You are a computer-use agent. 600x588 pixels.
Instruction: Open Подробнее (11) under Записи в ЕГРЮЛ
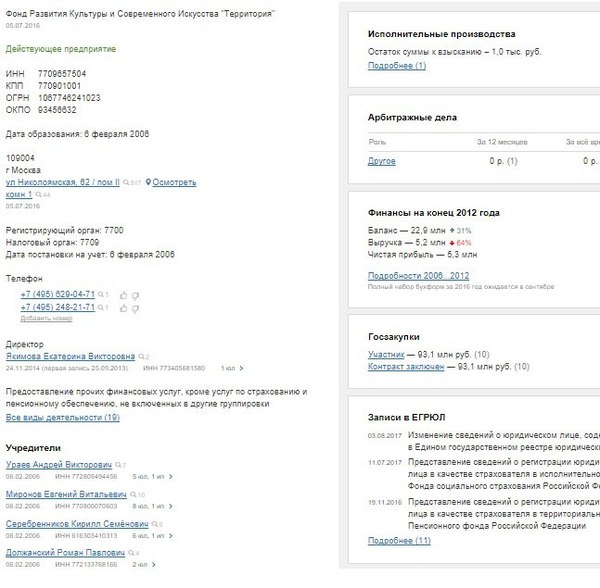tap(399, 540)
